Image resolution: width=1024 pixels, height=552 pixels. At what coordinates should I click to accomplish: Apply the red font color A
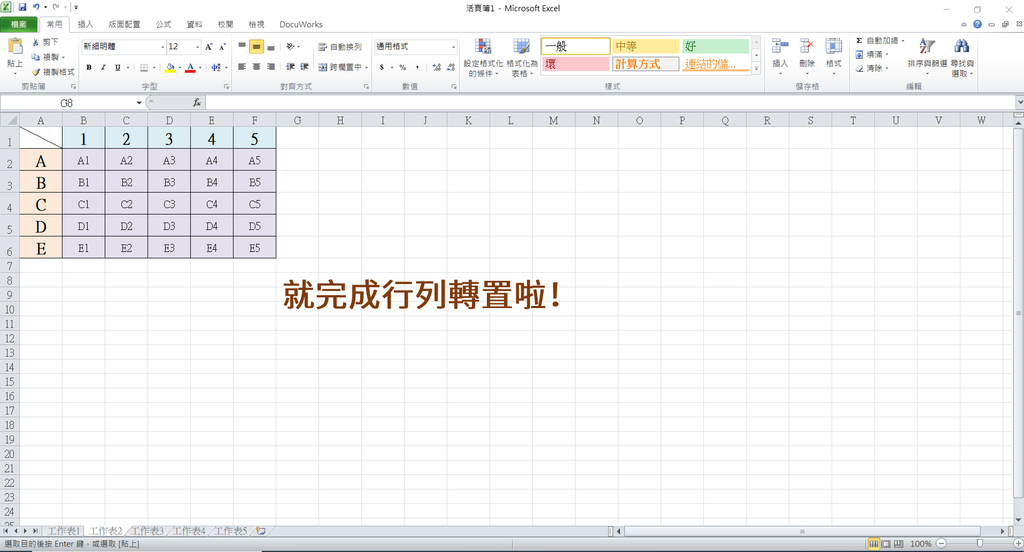(x=190, y=67)
